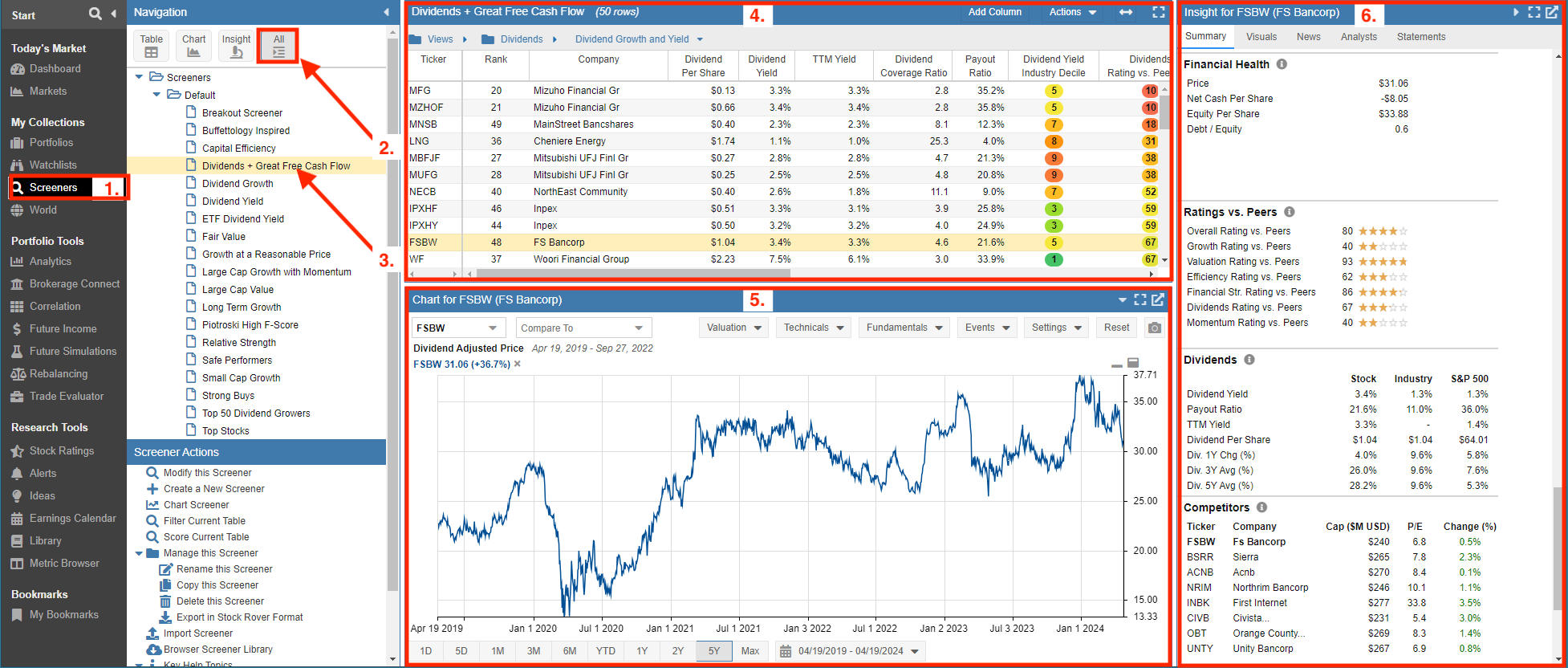The height and width of the screenshot is (668, 1568).
Task: Open the Events chart menu
Action: coord(987,328)
